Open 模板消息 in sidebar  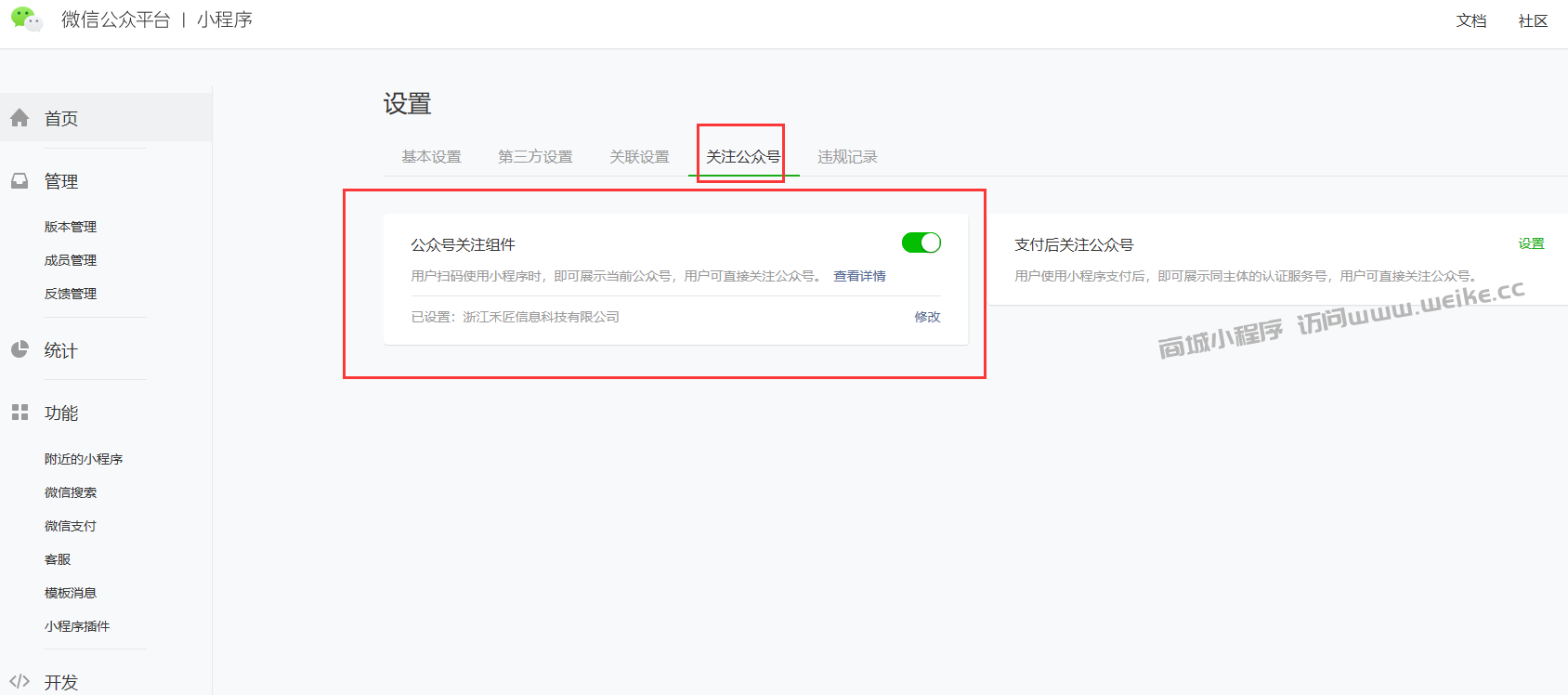point(71,593)
